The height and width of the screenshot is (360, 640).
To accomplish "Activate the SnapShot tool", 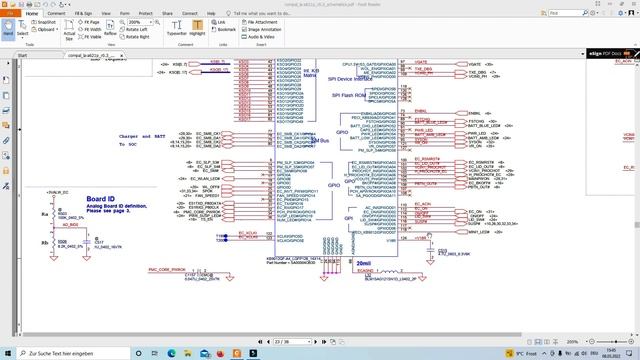I will (x=44, y=22).
